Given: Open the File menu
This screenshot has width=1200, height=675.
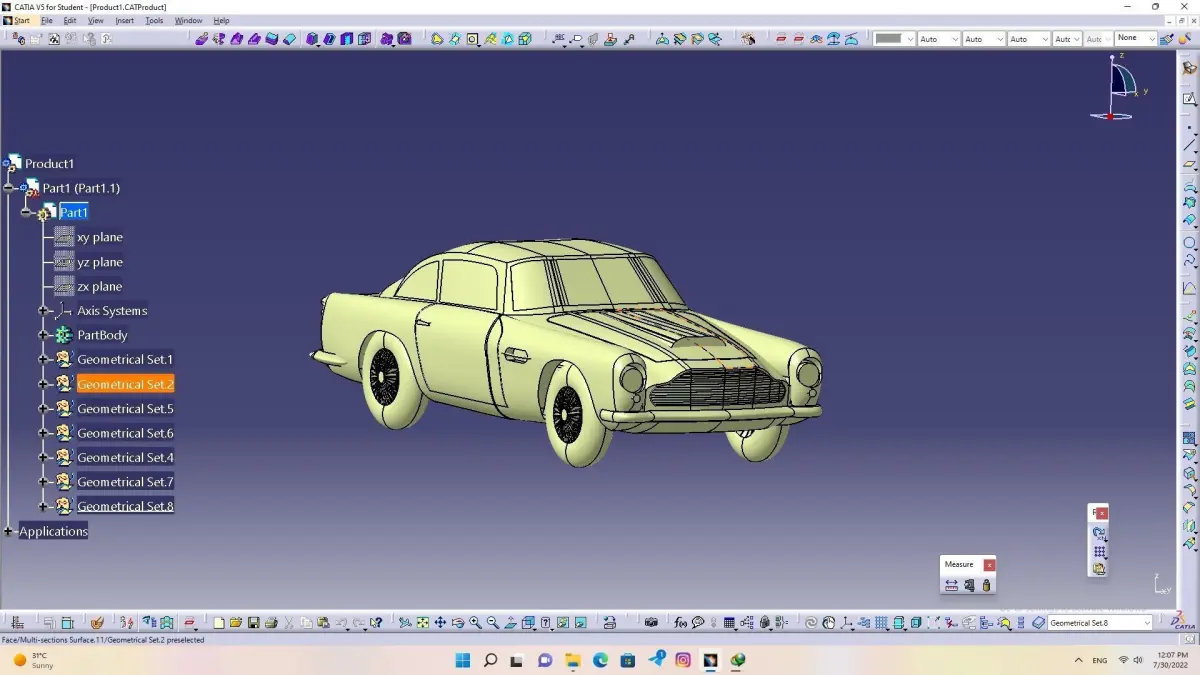Looking at the screenshot, I should coord(46,20).
